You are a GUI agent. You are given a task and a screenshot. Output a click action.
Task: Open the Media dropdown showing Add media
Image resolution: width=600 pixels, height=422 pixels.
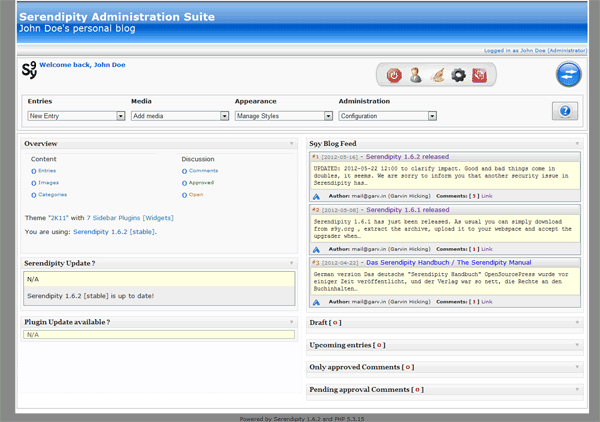pos(179,116)
